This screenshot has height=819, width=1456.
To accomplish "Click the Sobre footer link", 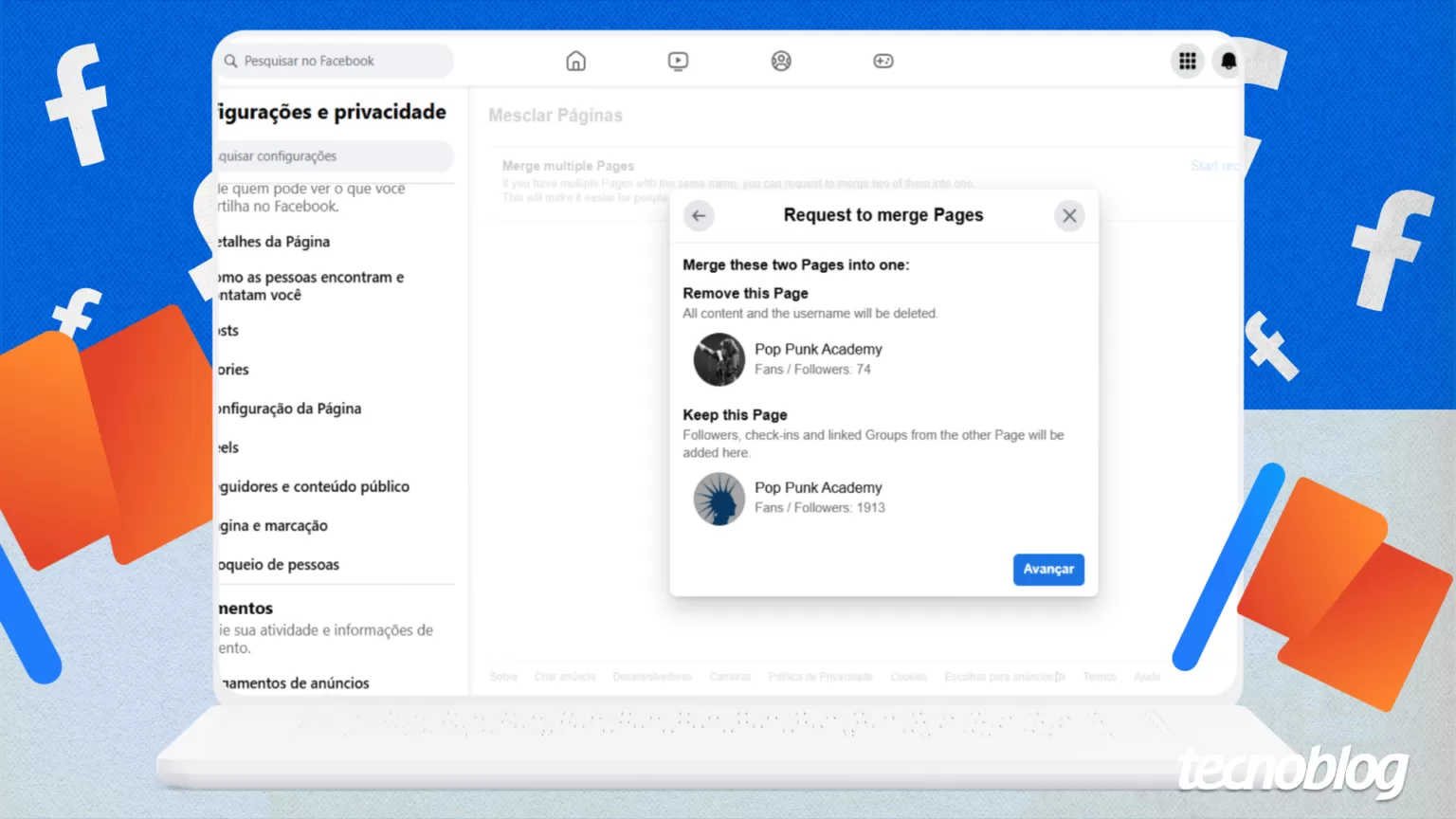I will pyautogui.click(x=503, y=677).
